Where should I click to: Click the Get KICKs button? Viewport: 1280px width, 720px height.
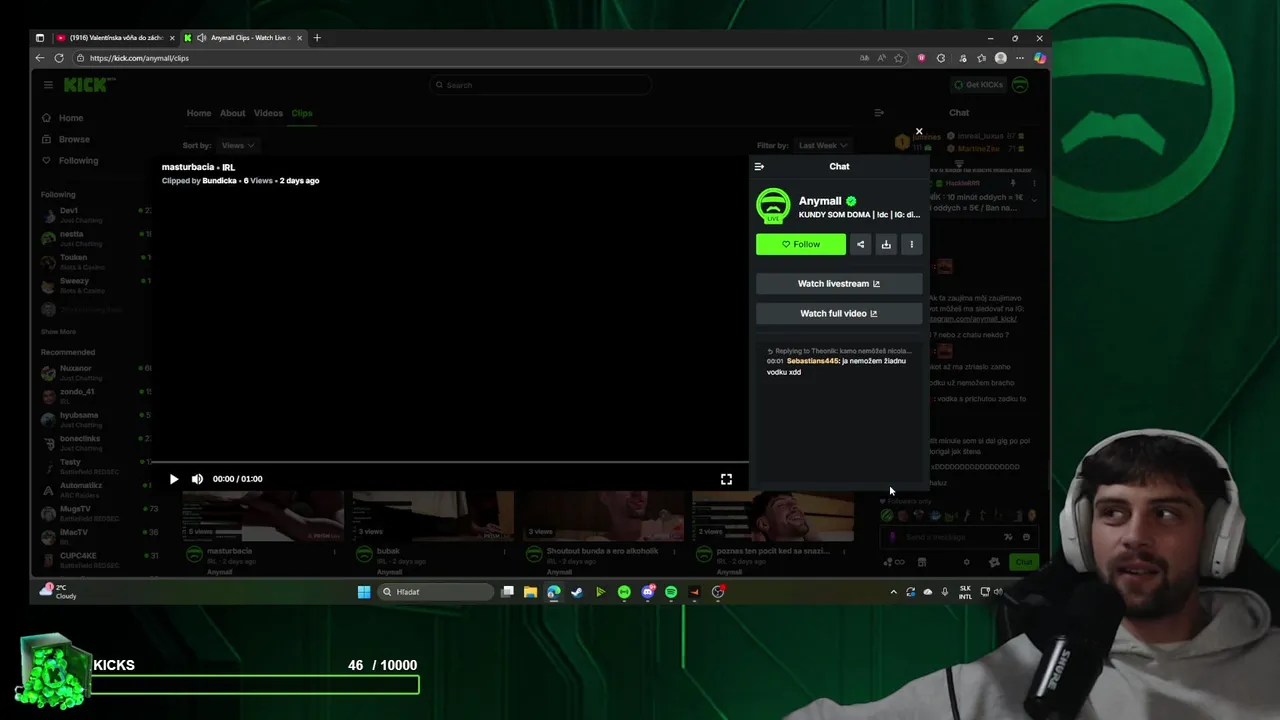(x=978, y=85)
